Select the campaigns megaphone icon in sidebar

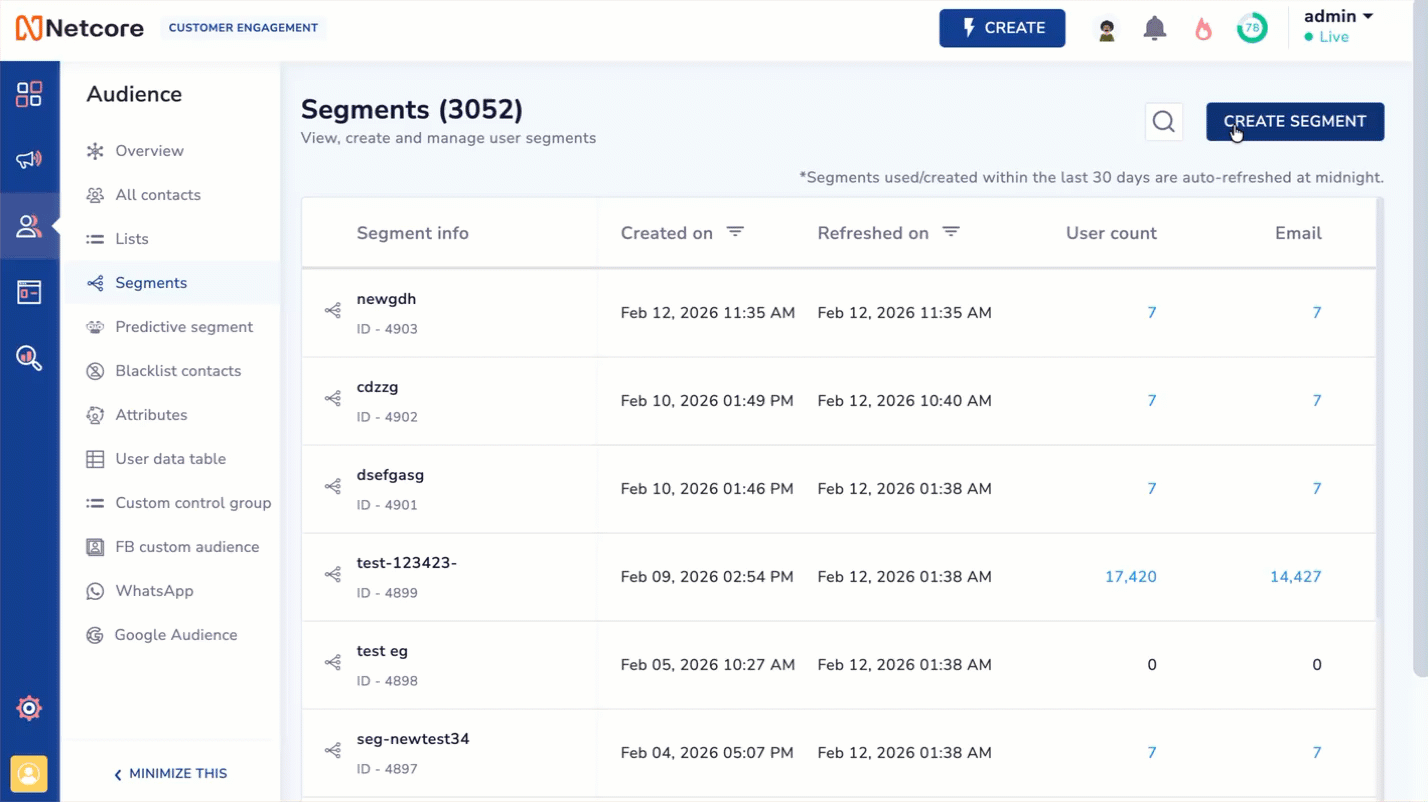(30, 159)
